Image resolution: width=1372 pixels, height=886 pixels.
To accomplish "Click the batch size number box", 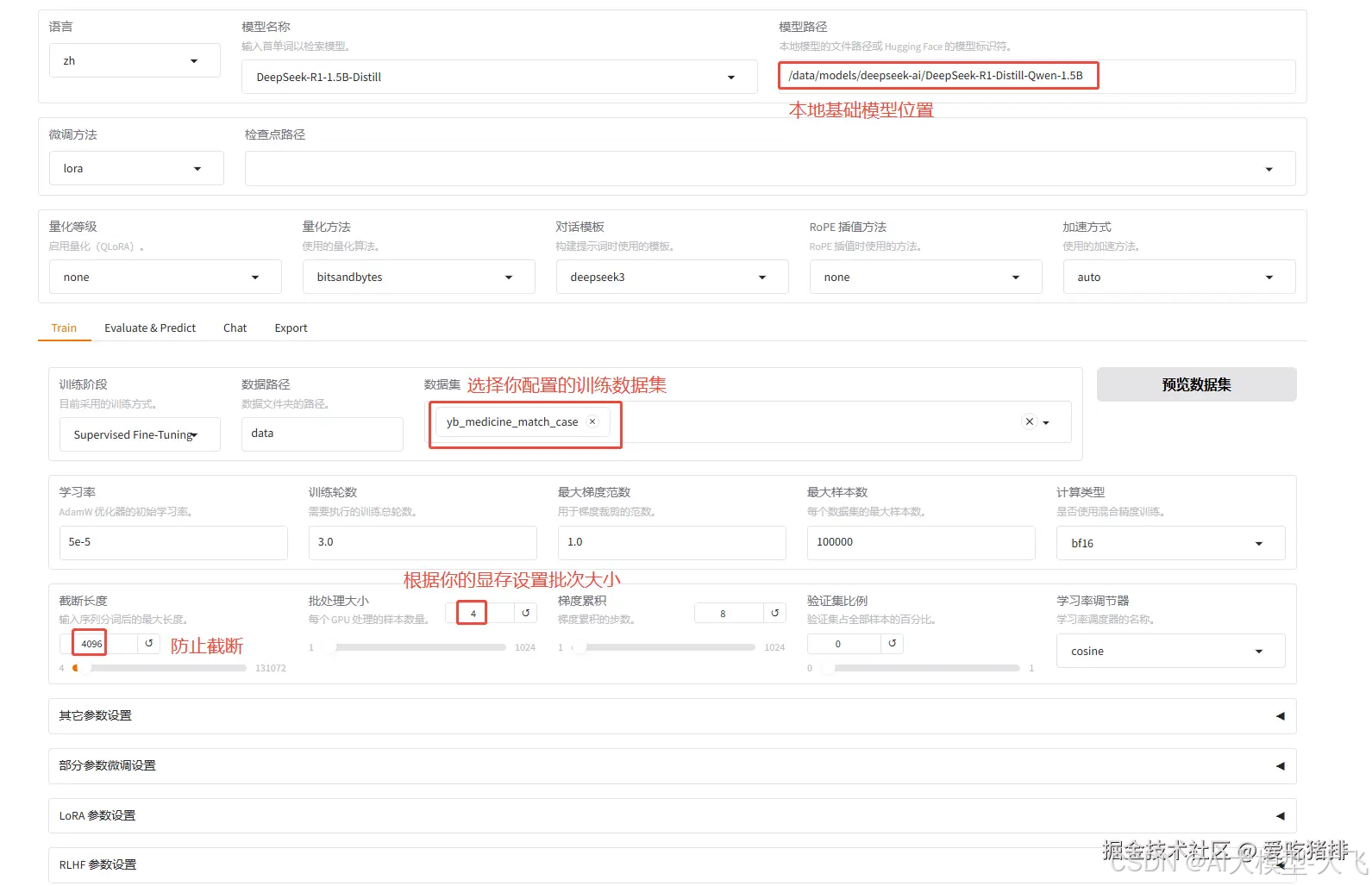I will (480, 613).
